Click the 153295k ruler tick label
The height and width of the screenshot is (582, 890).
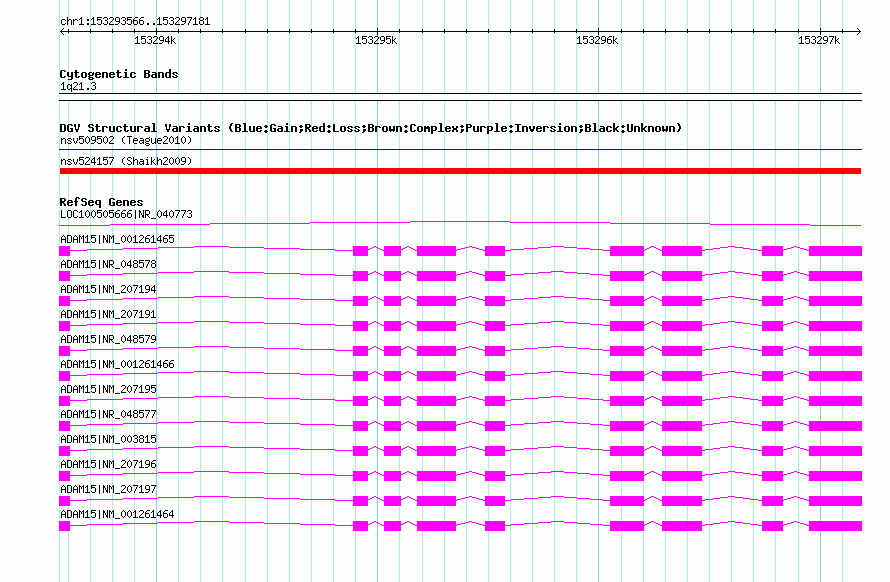point(376,40)
